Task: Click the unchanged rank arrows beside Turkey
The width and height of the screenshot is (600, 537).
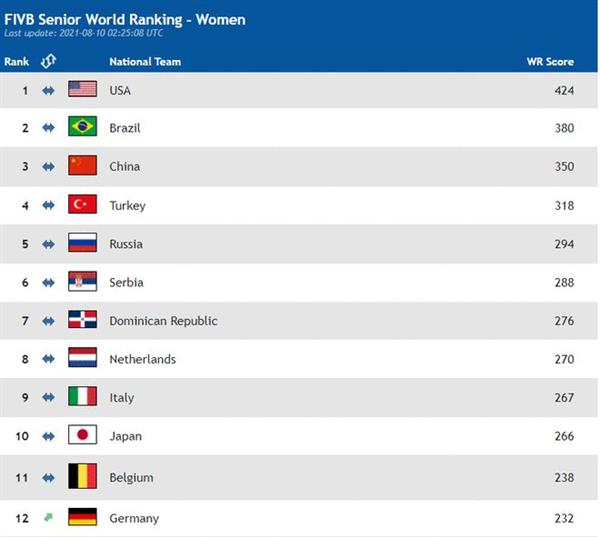Action: click(48, 206)
